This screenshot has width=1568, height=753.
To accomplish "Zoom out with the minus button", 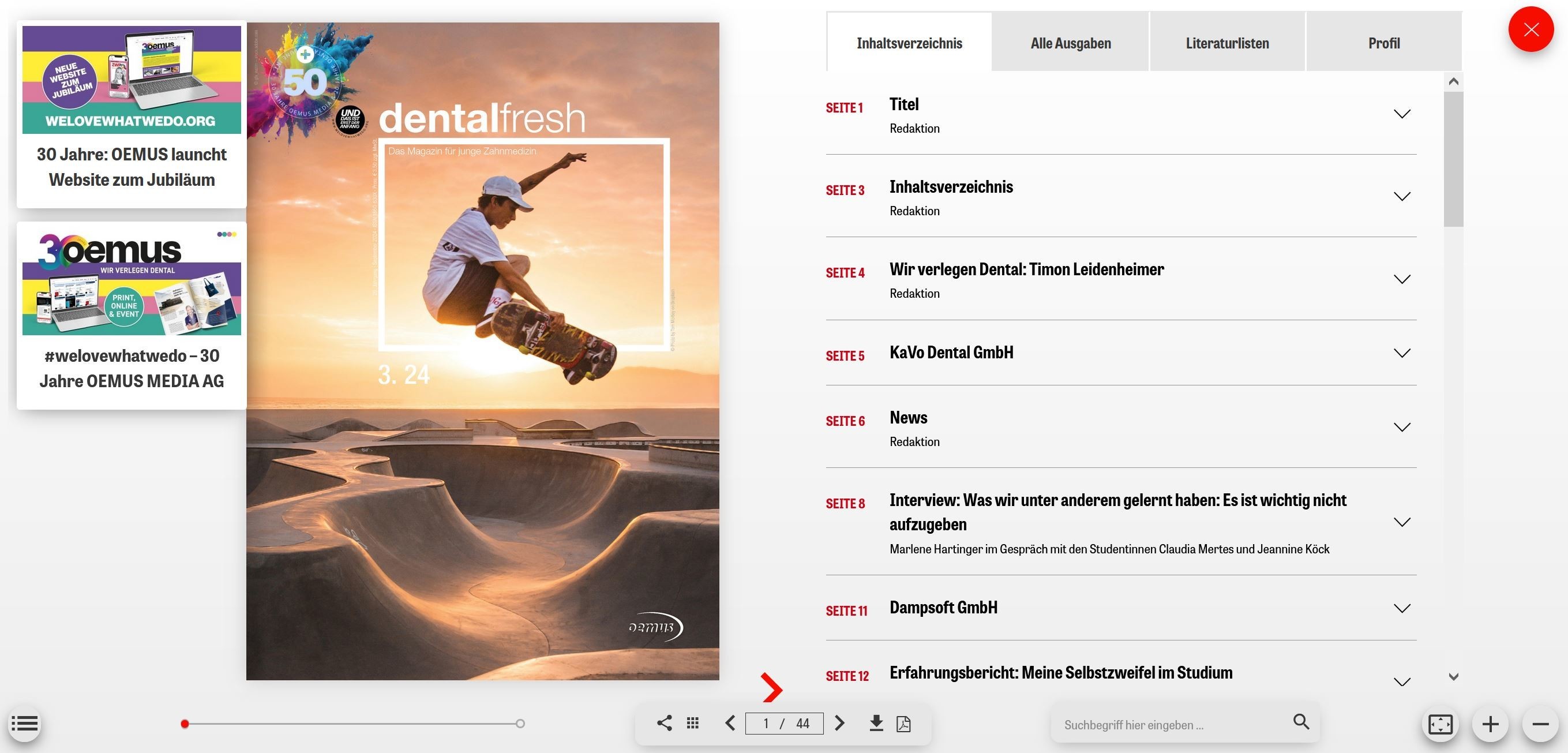I will pos(1540,724).
